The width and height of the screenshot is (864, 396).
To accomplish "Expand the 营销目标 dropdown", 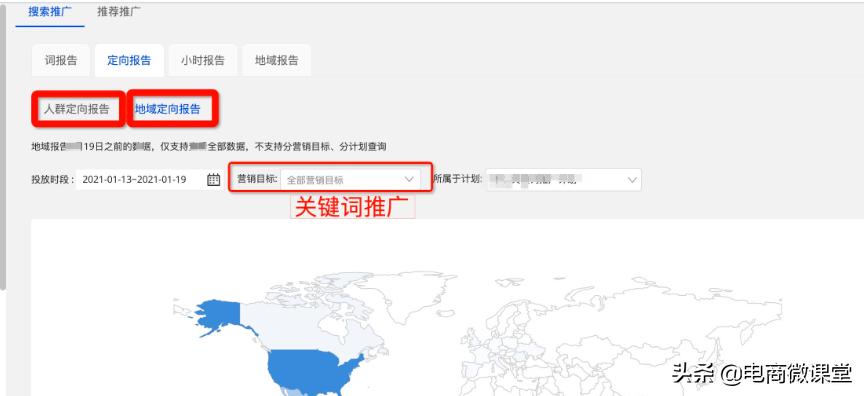I will click(x=350, y=180).
